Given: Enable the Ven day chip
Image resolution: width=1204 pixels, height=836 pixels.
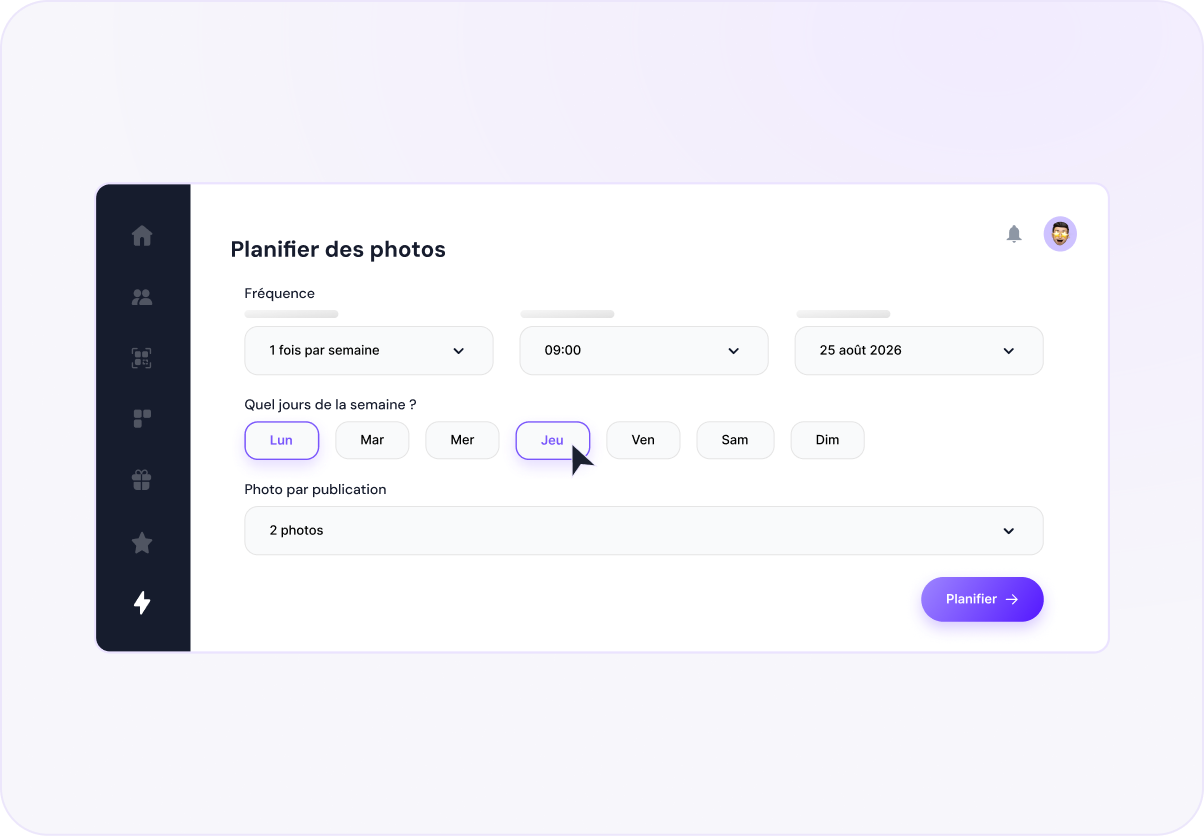Looking at the screenshot, I should (x=643, y=440).
